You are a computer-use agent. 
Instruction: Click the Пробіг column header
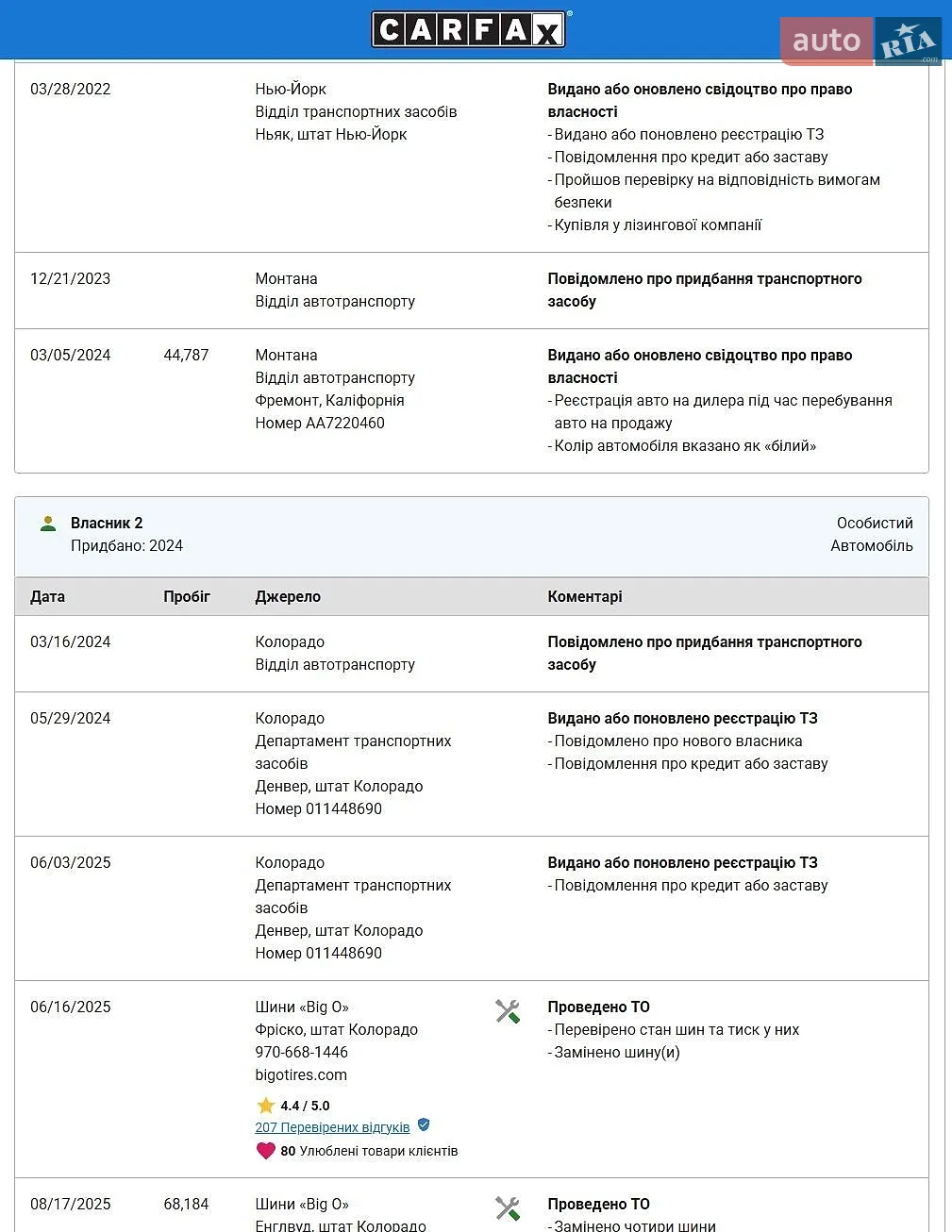(x=187, y=596)
